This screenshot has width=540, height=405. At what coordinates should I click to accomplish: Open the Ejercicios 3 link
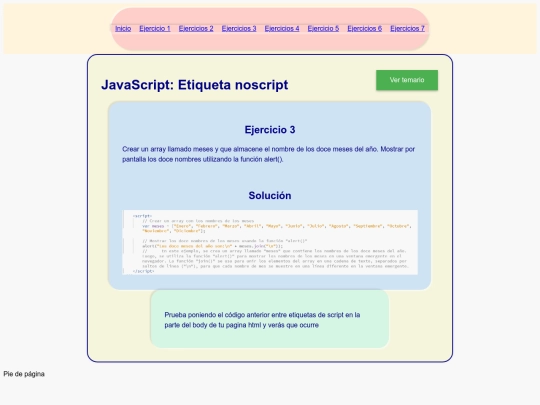pyautogui.click(x=239, y=29)
